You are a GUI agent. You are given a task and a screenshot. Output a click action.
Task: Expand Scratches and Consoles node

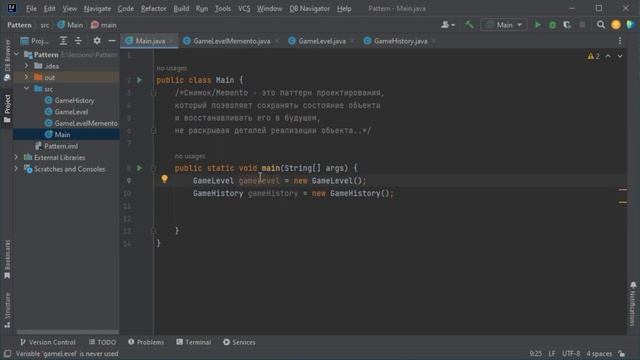[x=16, y=169]
